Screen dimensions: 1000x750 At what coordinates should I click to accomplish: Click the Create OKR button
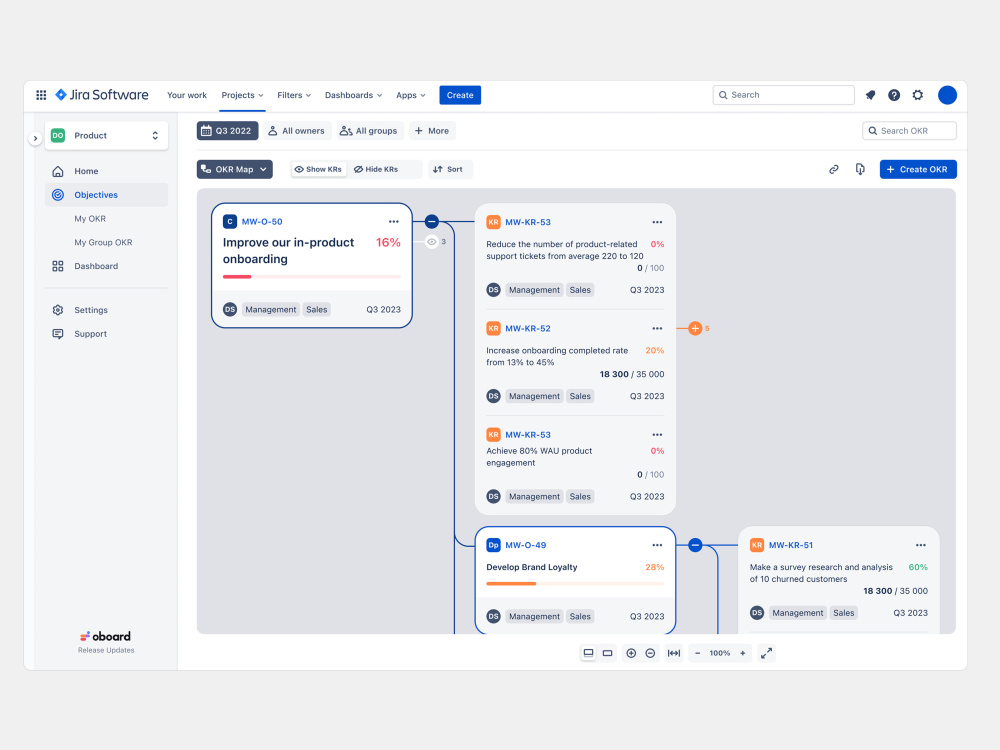[x=918, y=169]
